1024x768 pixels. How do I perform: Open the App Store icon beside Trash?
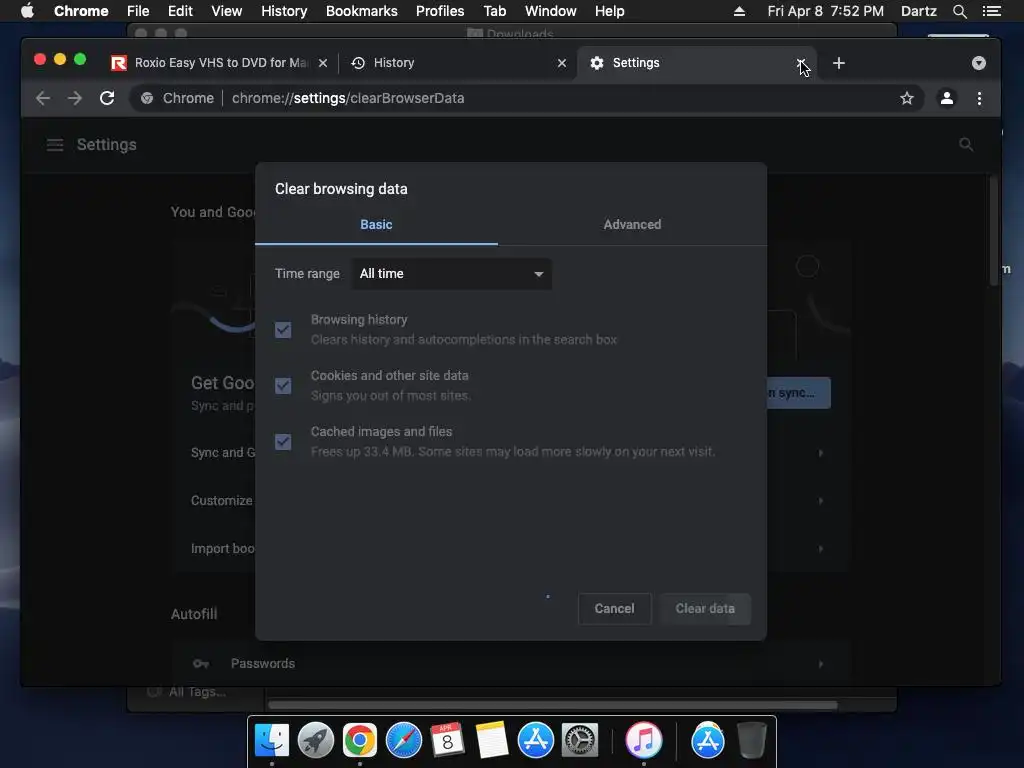coord(707,740)
